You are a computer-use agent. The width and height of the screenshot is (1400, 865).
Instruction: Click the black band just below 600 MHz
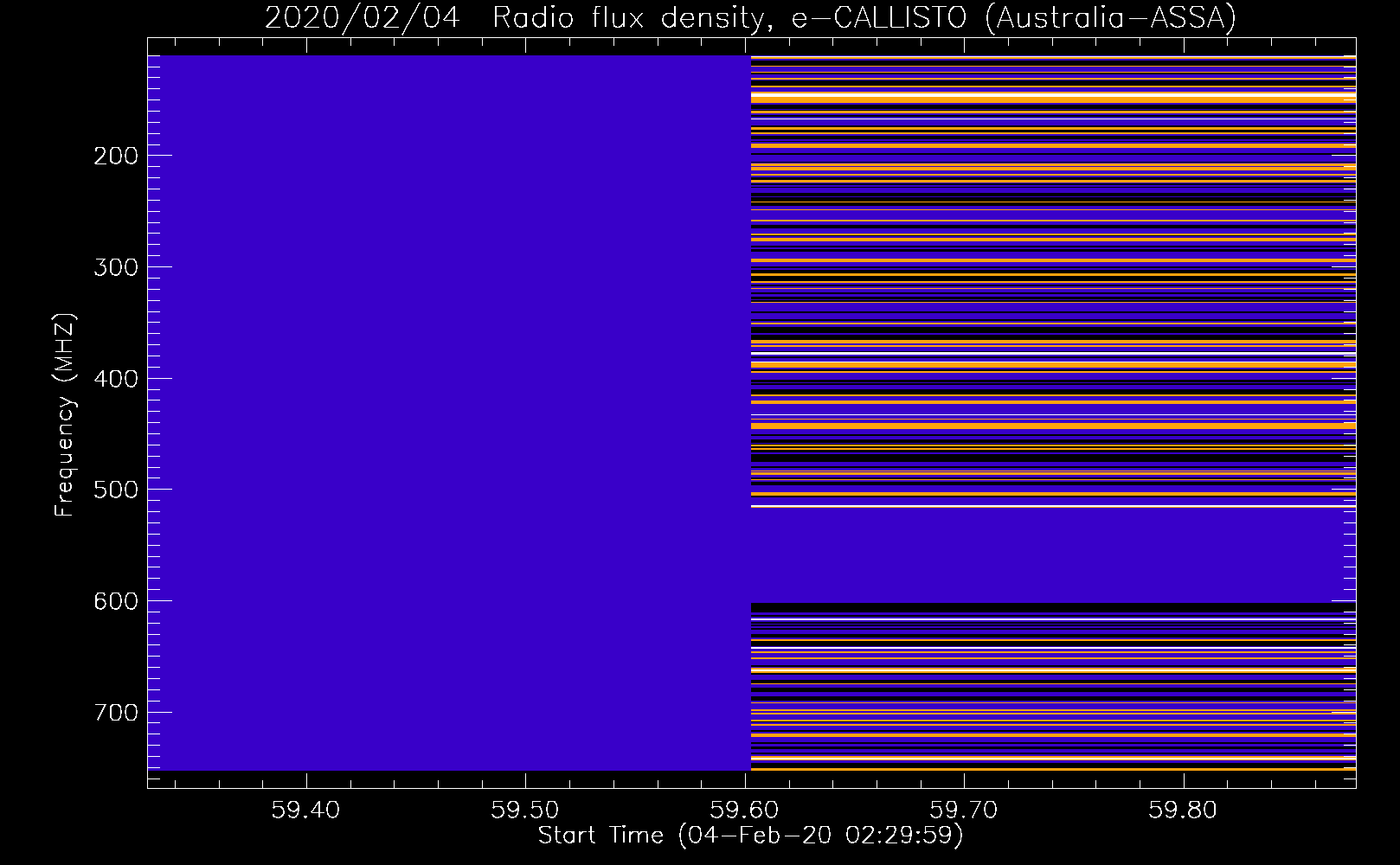pos(1053,608)
